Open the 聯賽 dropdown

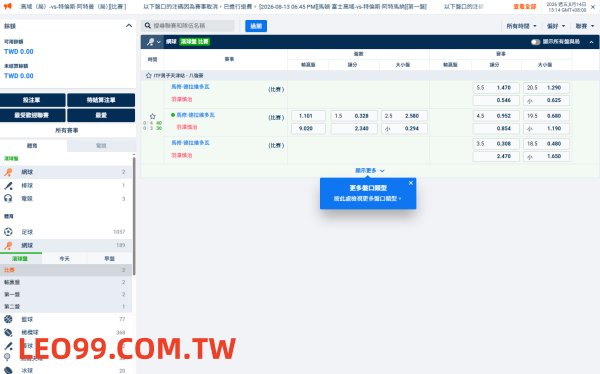585,26
